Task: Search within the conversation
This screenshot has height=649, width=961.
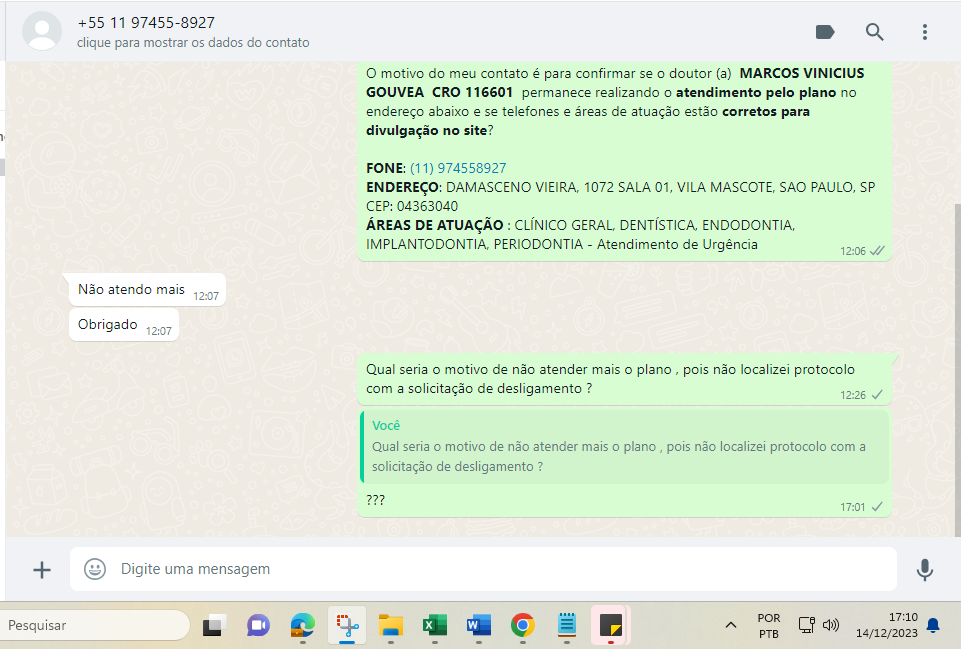Action: [x=875, y=32]
